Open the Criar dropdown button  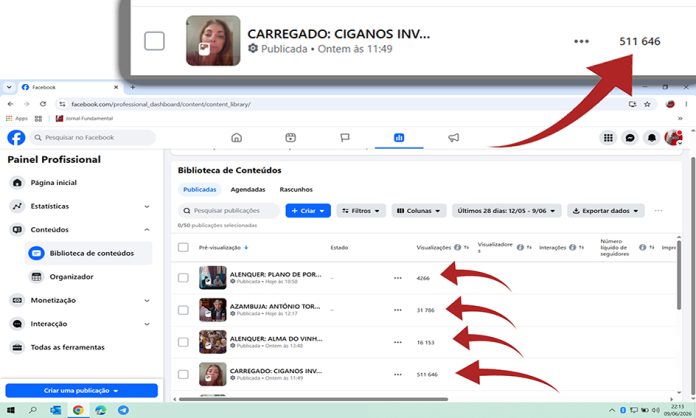(x=308, y=210)
